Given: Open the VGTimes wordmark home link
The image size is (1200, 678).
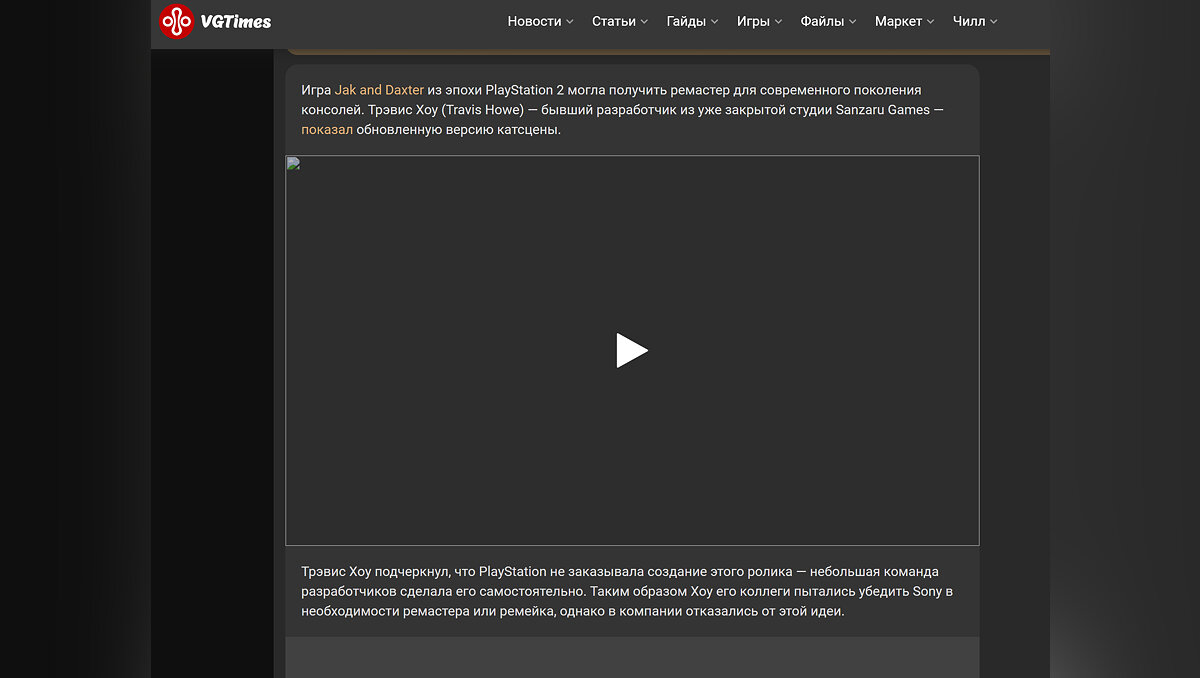Looking at the screenshot, I should pos(235,21).
